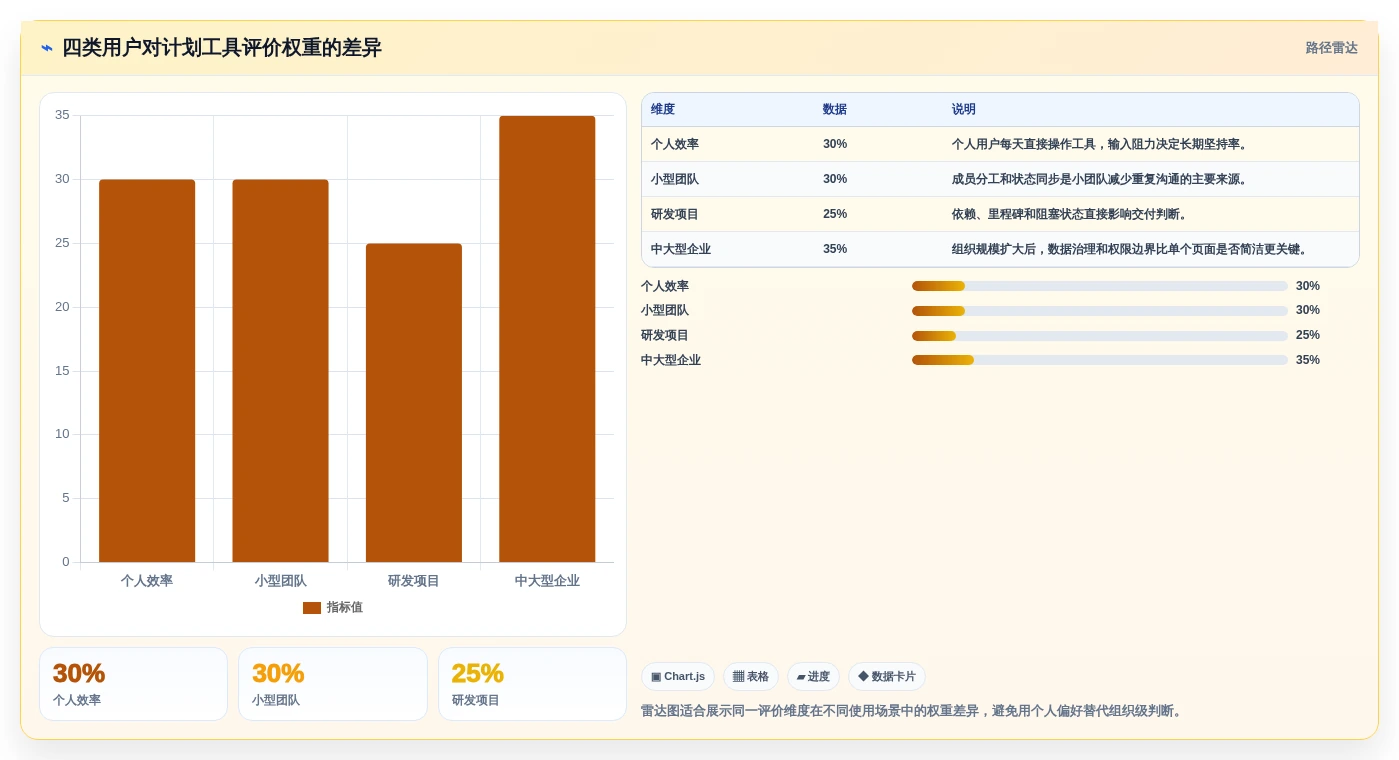
Task: Select the 说明 column header
Action: coord(964,110)
